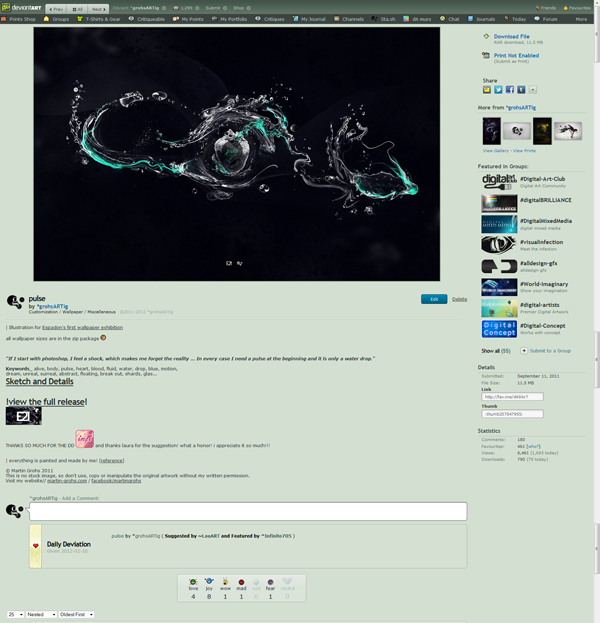Open the golden artwork thumbnail in More from grohsARTig
The width and height of the screenshot is (600, 623).
[542, 131]
